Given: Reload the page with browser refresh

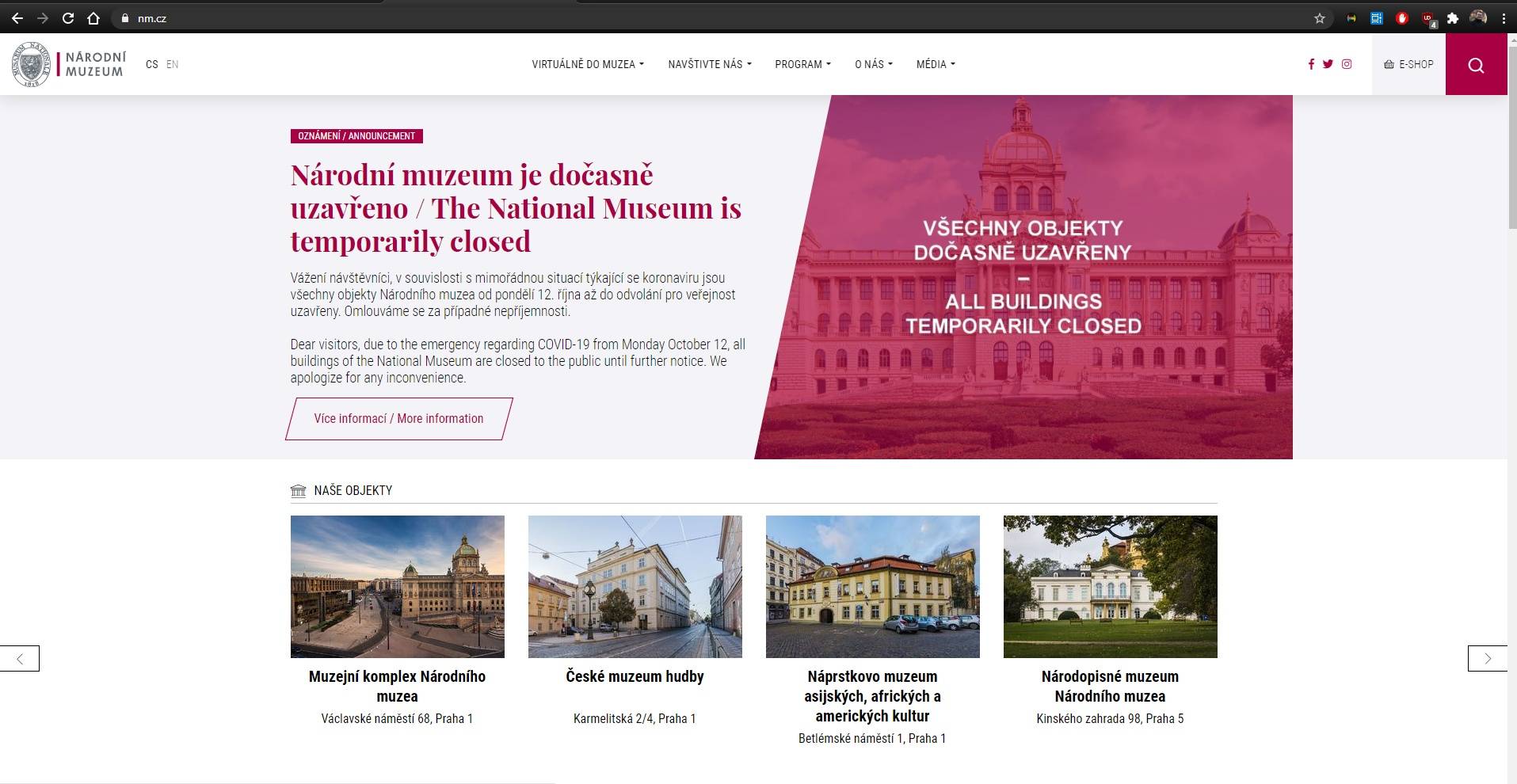Looking at the screenshot, I should (x=68, y=18).
